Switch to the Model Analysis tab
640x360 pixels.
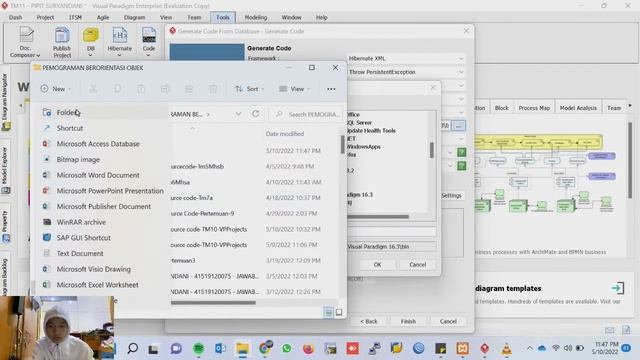coord(578,108)
